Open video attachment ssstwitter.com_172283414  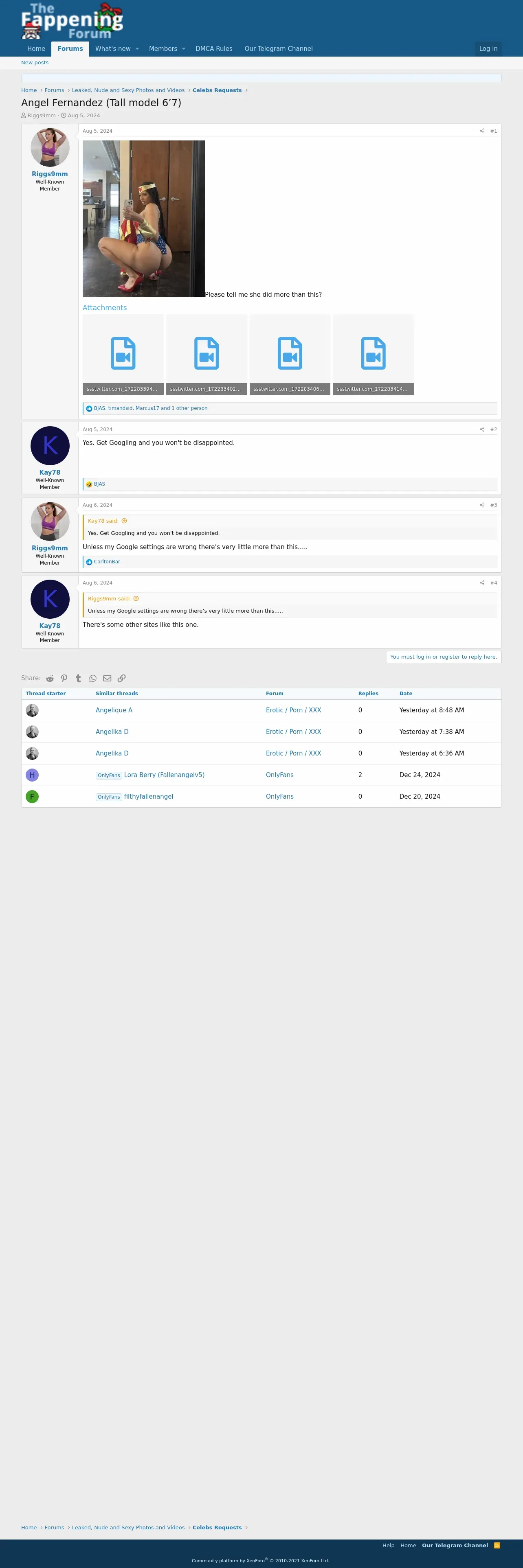point(373,355)
